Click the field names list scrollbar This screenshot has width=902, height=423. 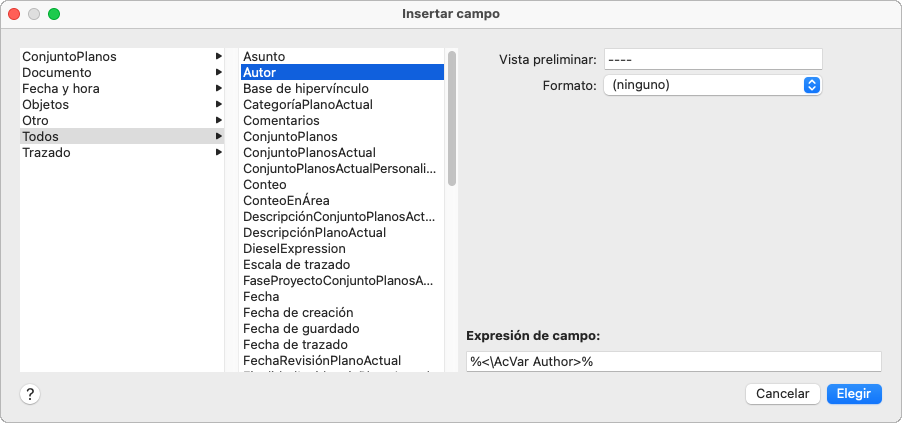tap(452, 120)
